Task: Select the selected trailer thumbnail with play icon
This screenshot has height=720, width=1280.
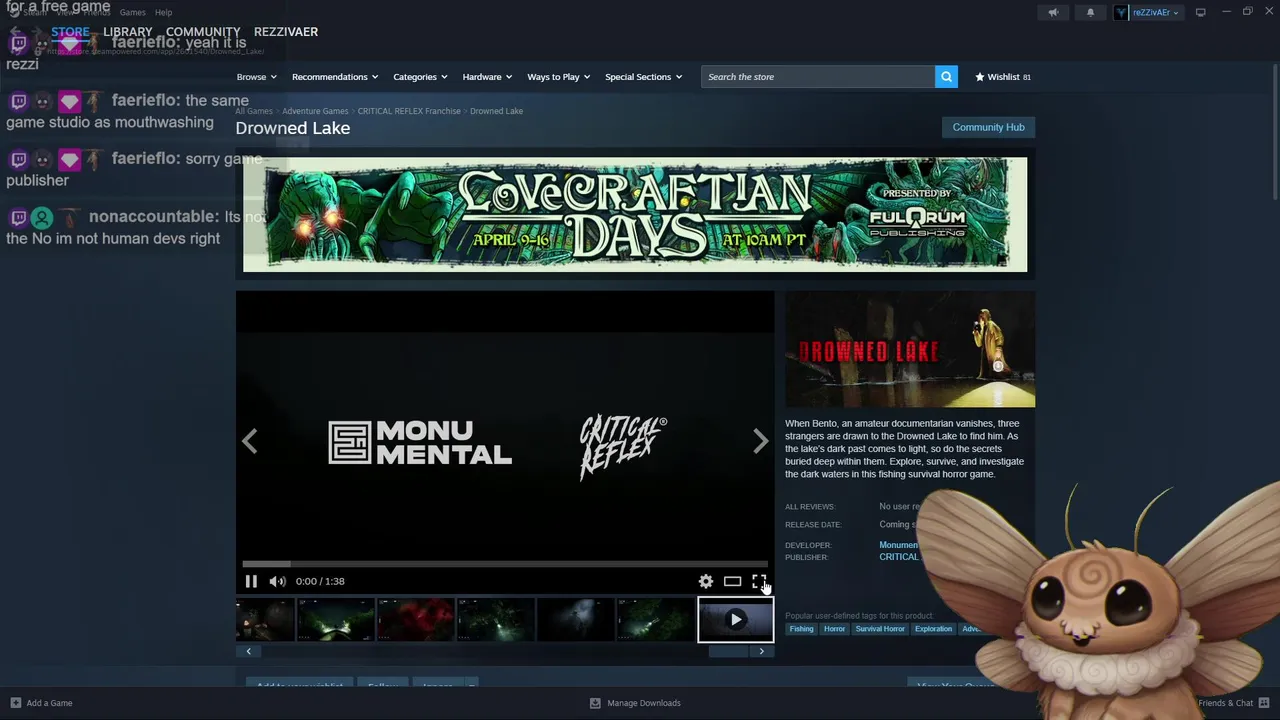Action: pos(735,620)
